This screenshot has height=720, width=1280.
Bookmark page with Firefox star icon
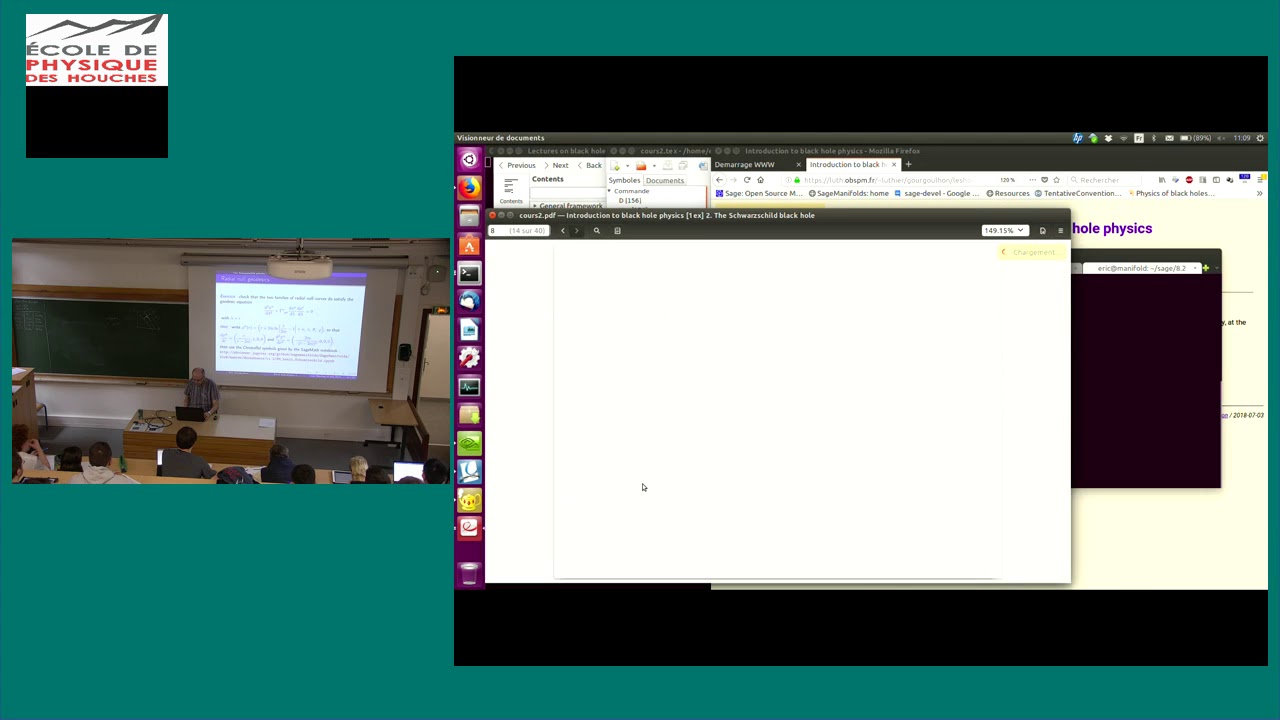1056,180
